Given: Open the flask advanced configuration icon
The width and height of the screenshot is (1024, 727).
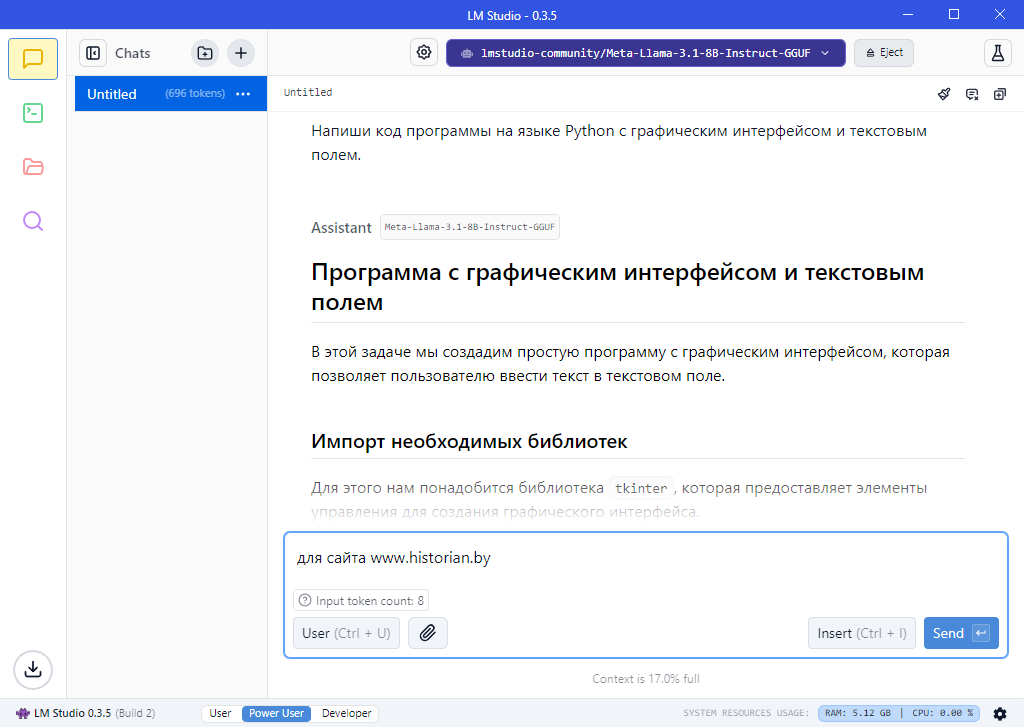Looking at the screenshot, I should click(997, 53).
